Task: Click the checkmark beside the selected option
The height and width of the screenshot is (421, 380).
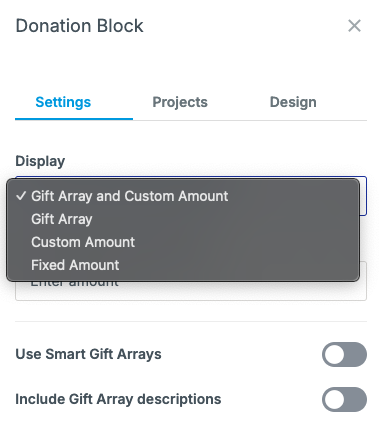Action: click(x=21, y=196)
